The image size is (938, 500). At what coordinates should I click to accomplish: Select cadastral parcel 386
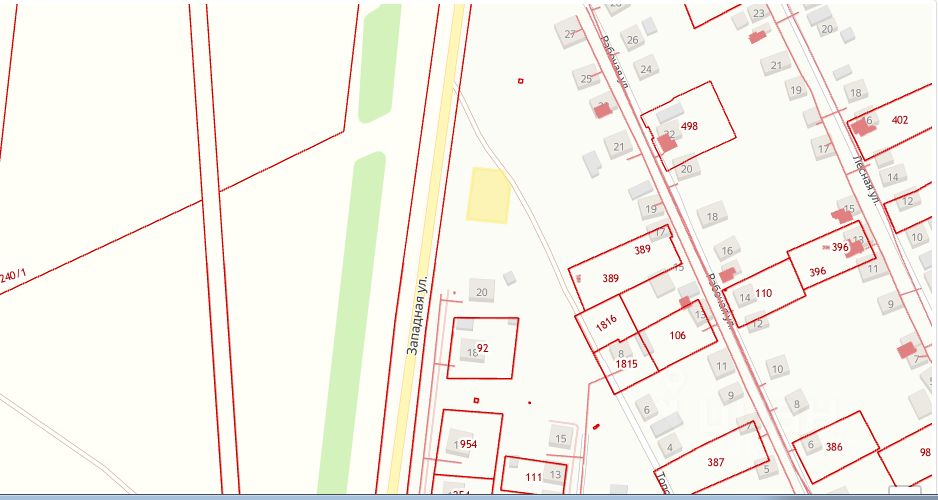[834, 446]
